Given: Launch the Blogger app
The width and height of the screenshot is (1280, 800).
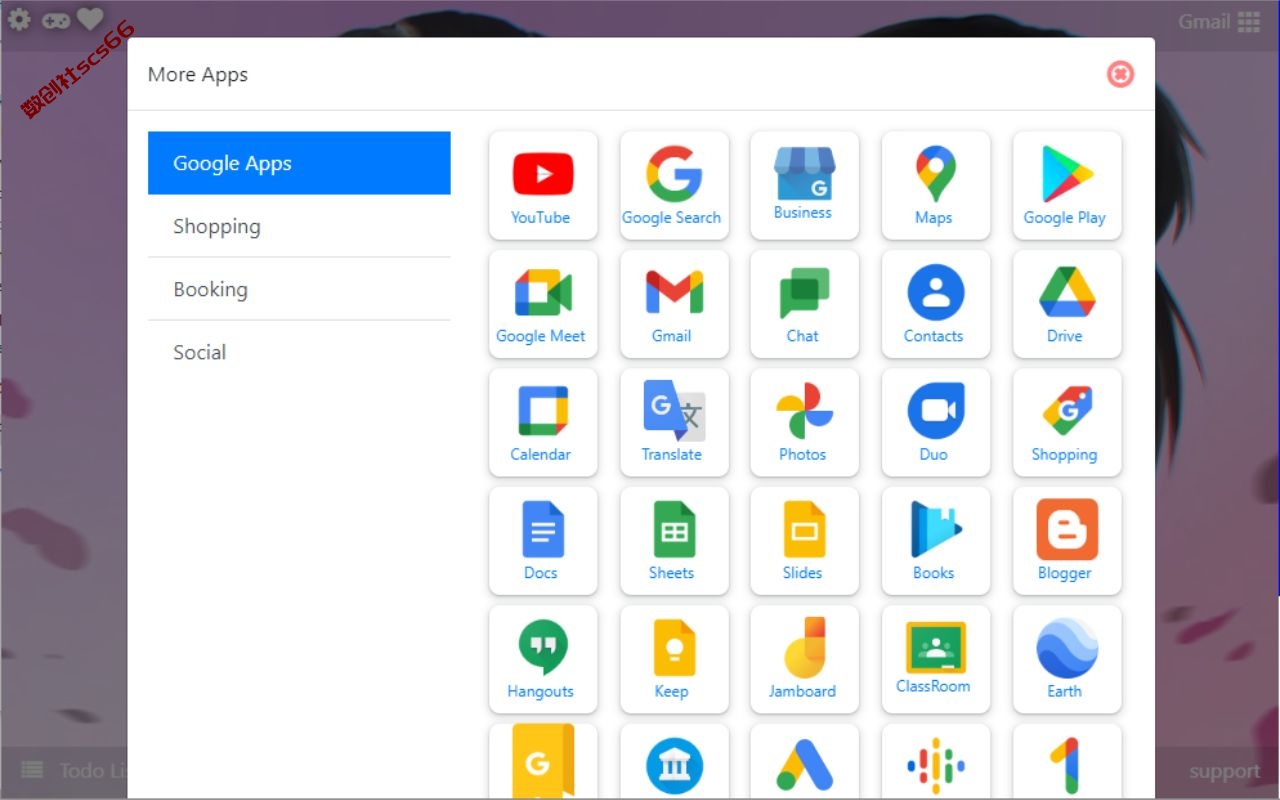Looking at the screenshot, I should click(1067, 541).
